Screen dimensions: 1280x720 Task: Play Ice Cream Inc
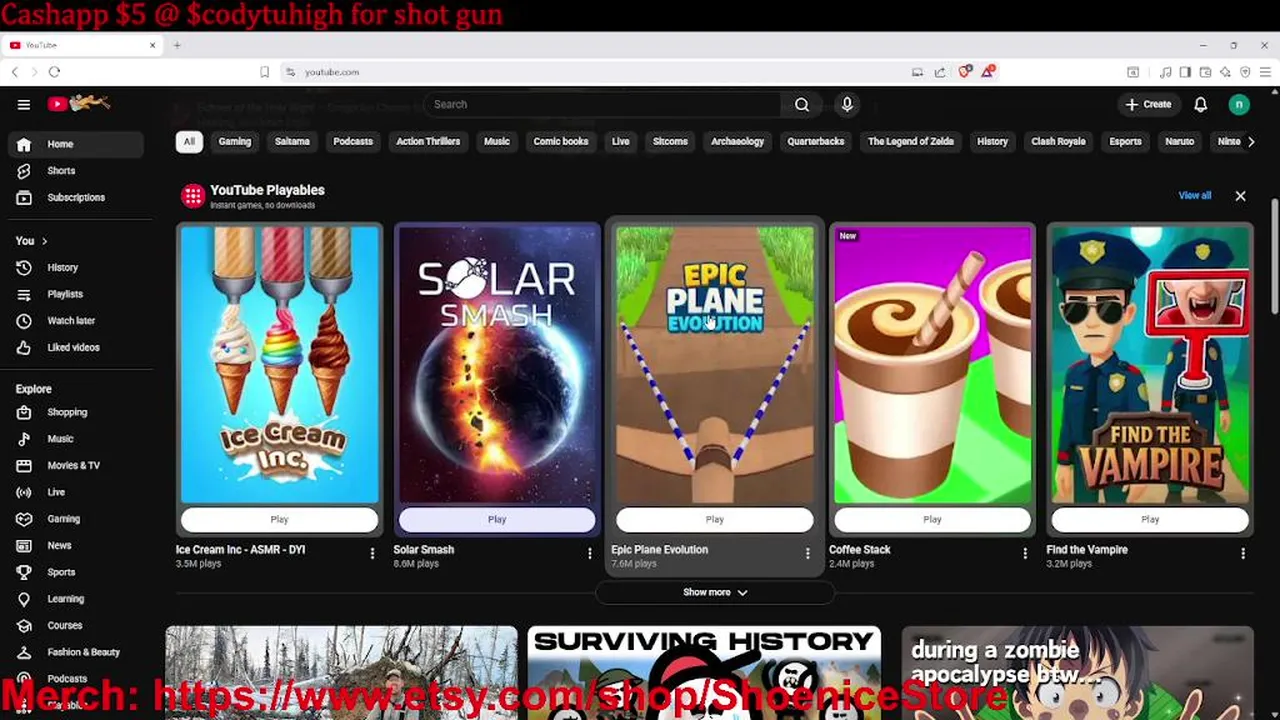pyautogui.click(x=279, y=519)
